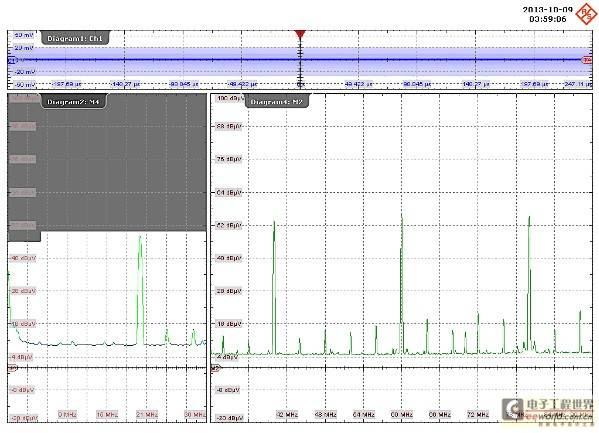Viewport: 599px width, 433px height.
Task: Click the grey masked zone in Diagram2
Action: pyautogui.click(x=107, y=162)
